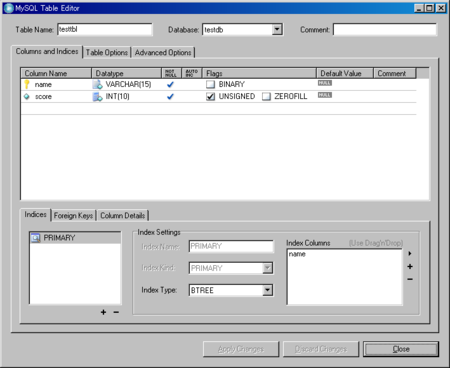
Task: Click the Apply Changes button
Action: (x=241, y=349)
